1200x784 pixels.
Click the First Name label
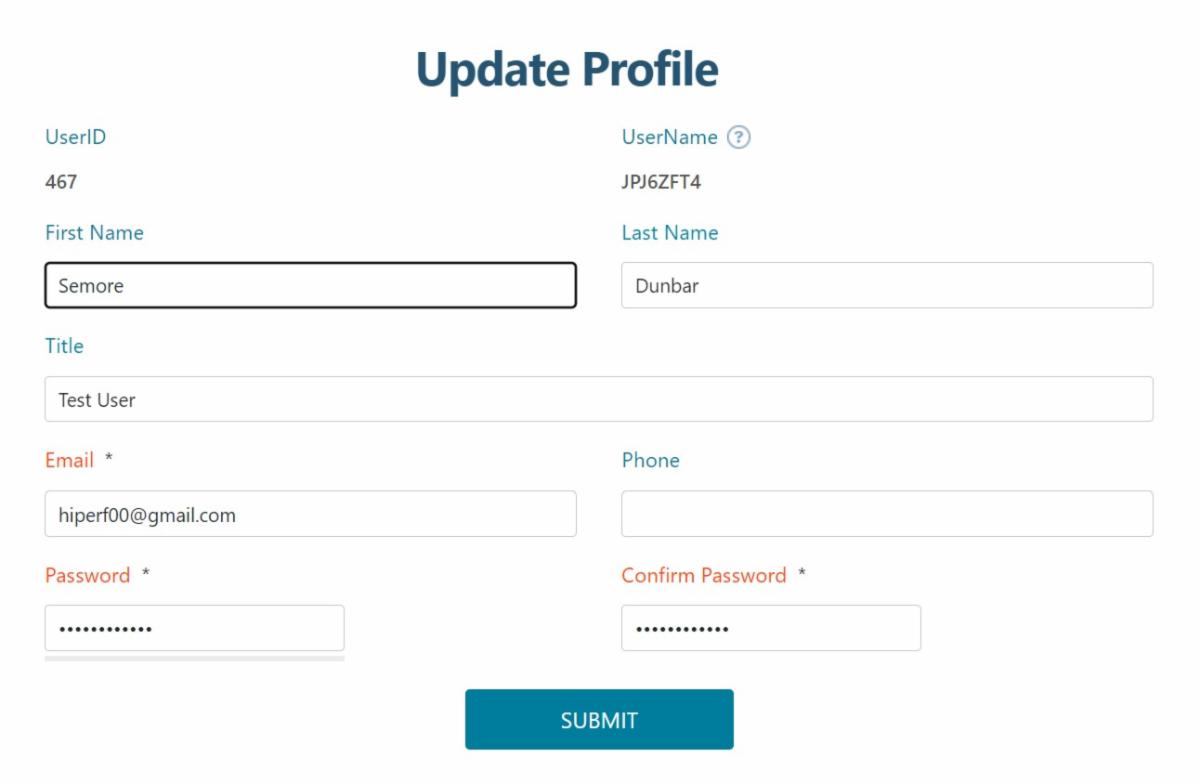pos(94,233)
